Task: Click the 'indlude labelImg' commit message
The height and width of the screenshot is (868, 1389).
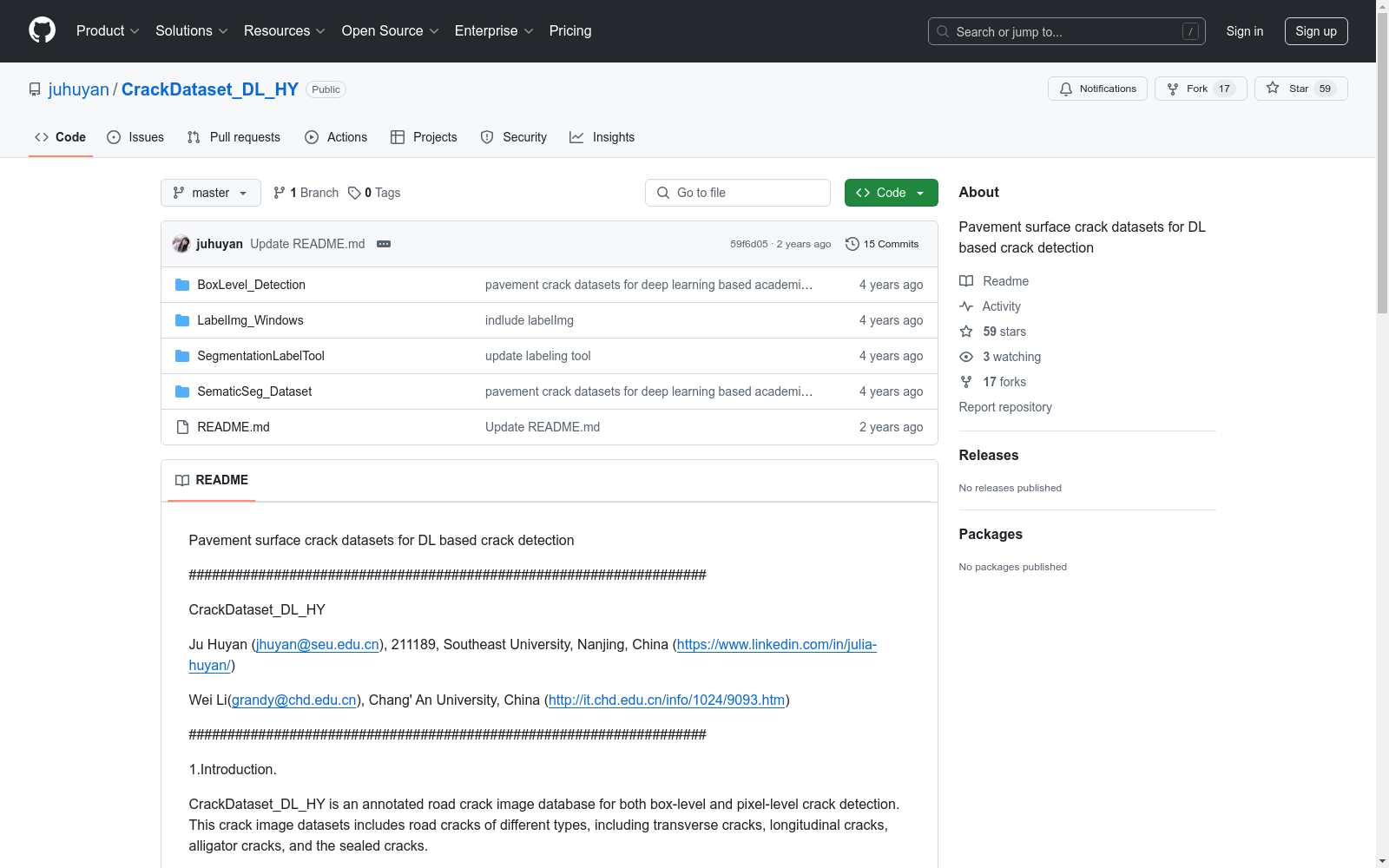Action: click(530, 320)
